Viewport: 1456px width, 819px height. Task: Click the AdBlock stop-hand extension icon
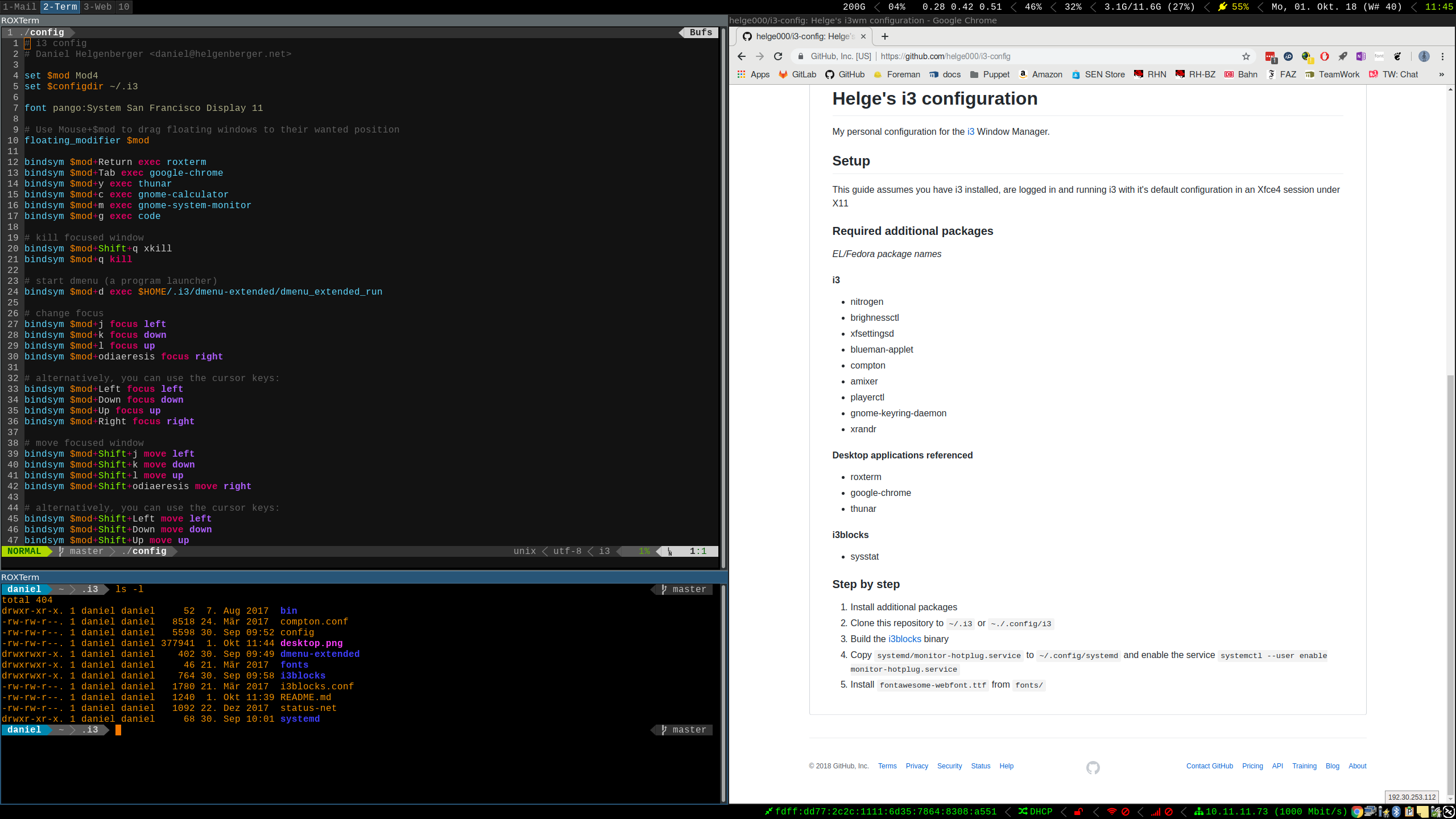1325,56
